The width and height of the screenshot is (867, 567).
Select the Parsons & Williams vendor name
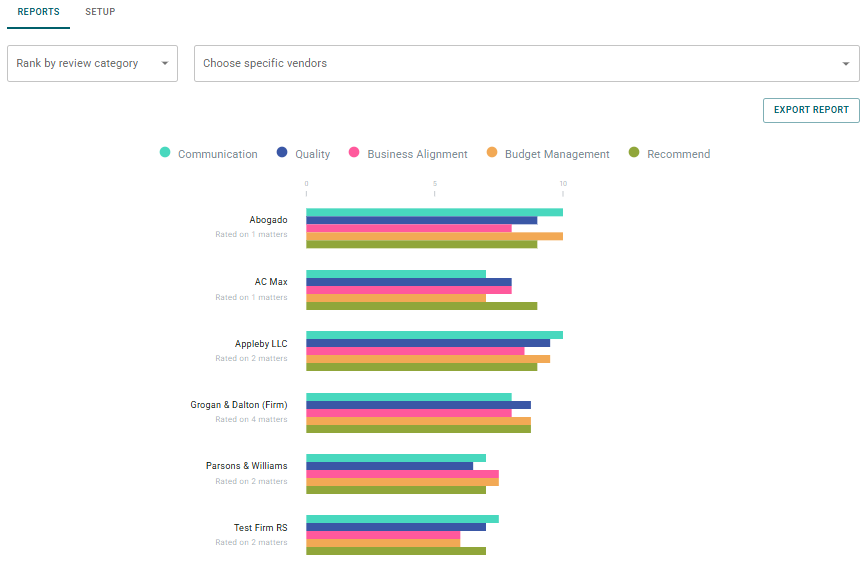(246, 466)
